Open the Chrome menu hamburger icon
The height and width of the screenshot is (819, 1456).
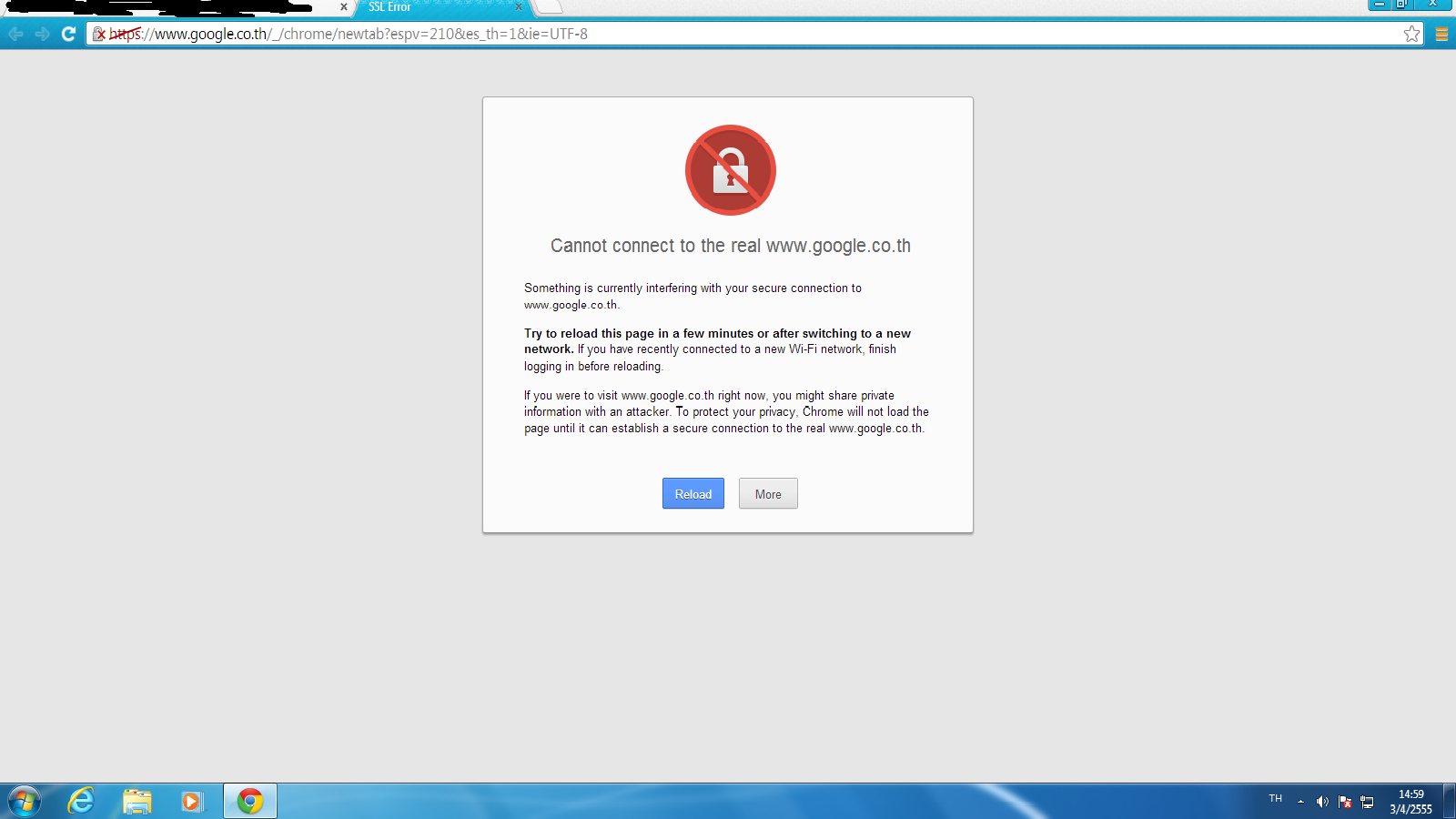click(1441, 34)
